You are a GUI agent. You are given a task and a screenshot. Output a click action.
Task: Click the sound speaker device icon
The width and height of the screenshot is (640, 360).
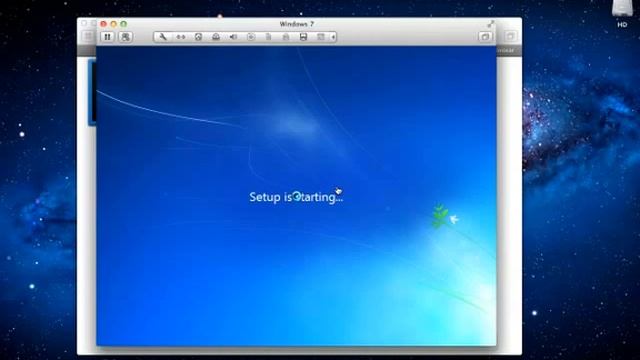233,37
